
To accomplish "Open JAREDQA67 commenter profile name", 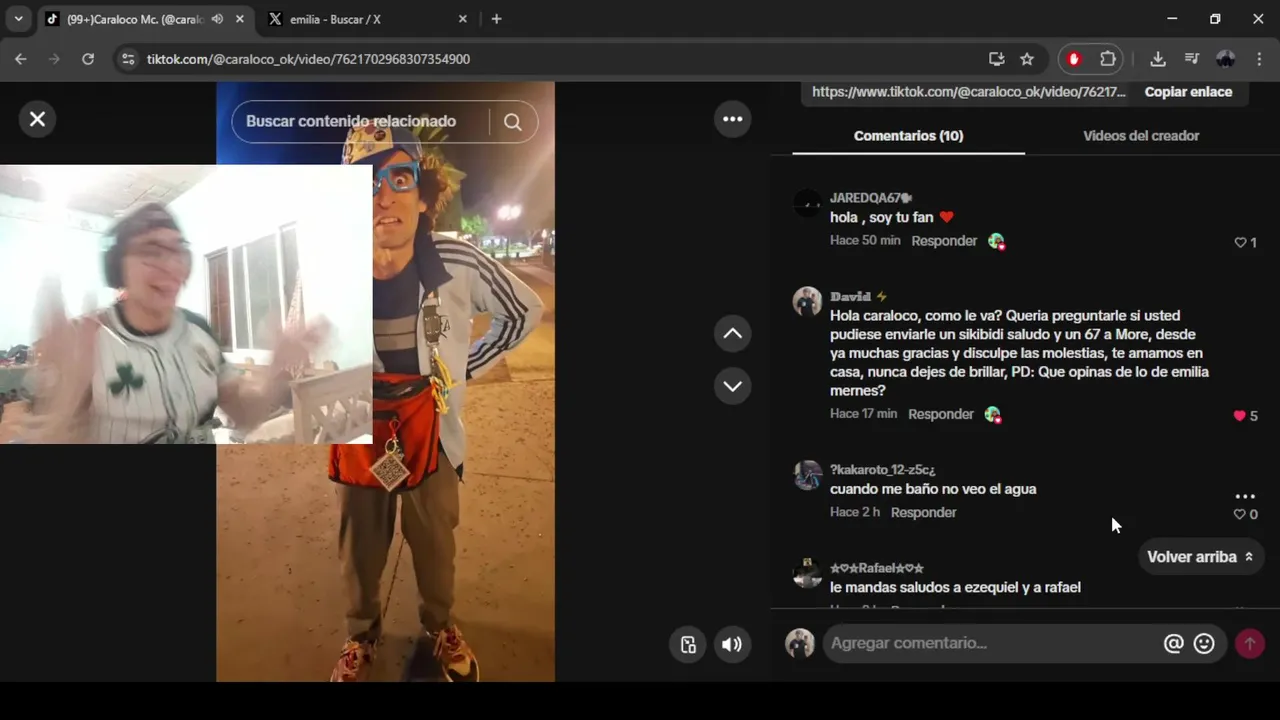I will (x=870, y=198).
